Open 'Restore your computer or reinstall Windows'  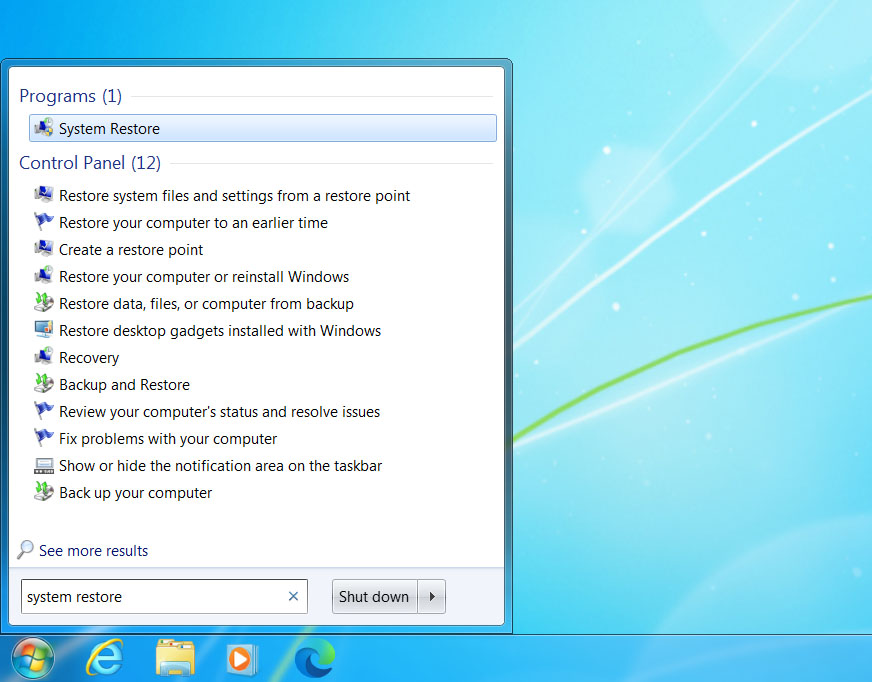coord(204,276)
